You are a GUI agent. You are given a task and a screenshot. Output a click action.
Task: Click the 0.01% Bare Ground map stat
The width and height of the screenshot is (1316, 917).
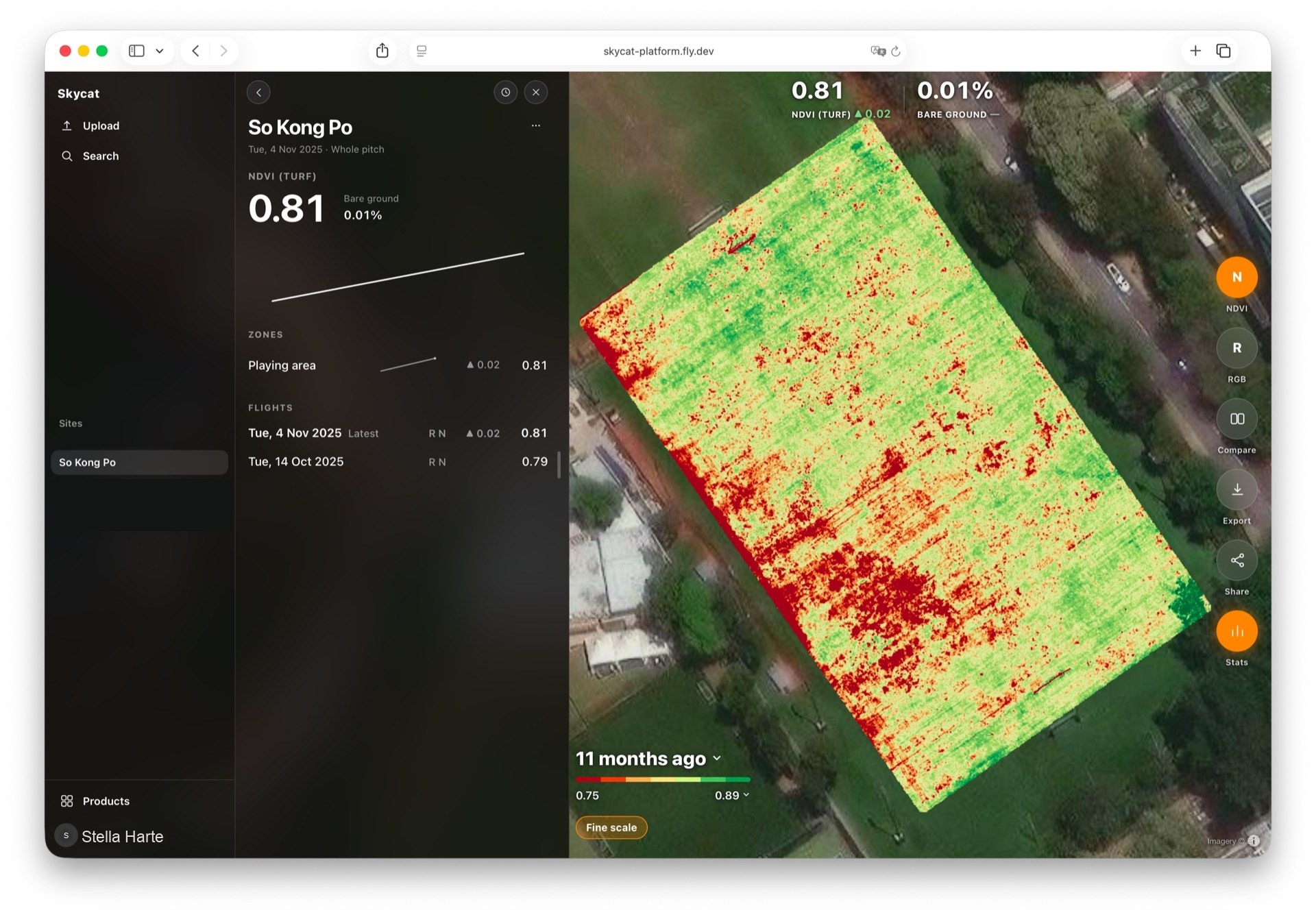click(x=958, y=100)
